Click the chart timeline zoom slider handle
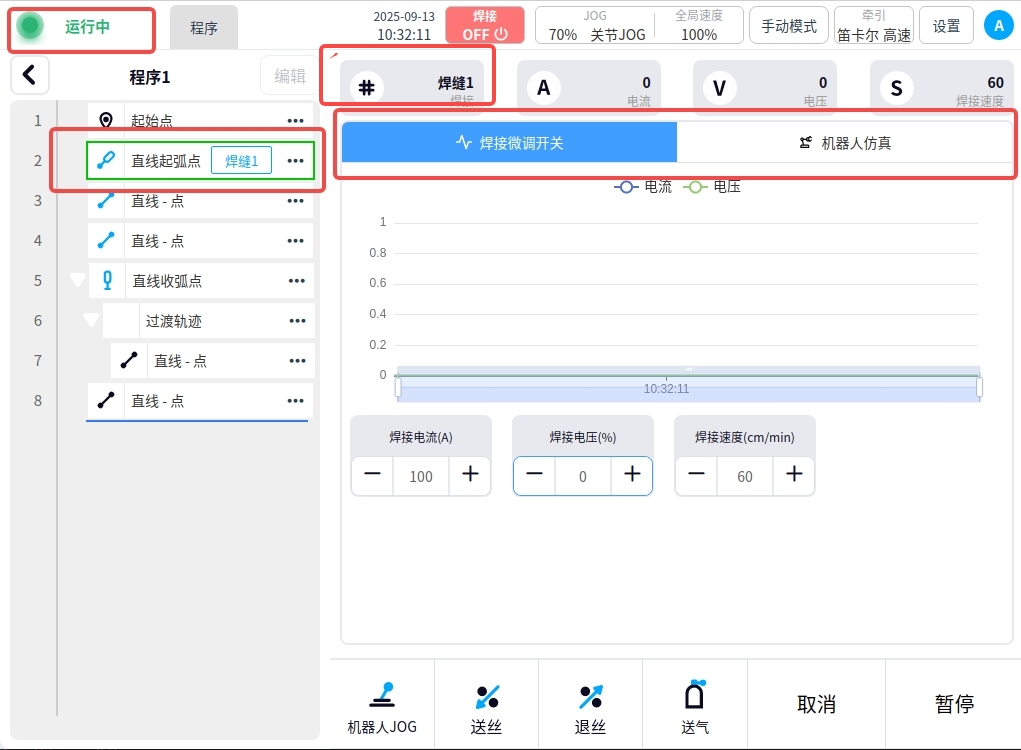 [x=398, y=387]
